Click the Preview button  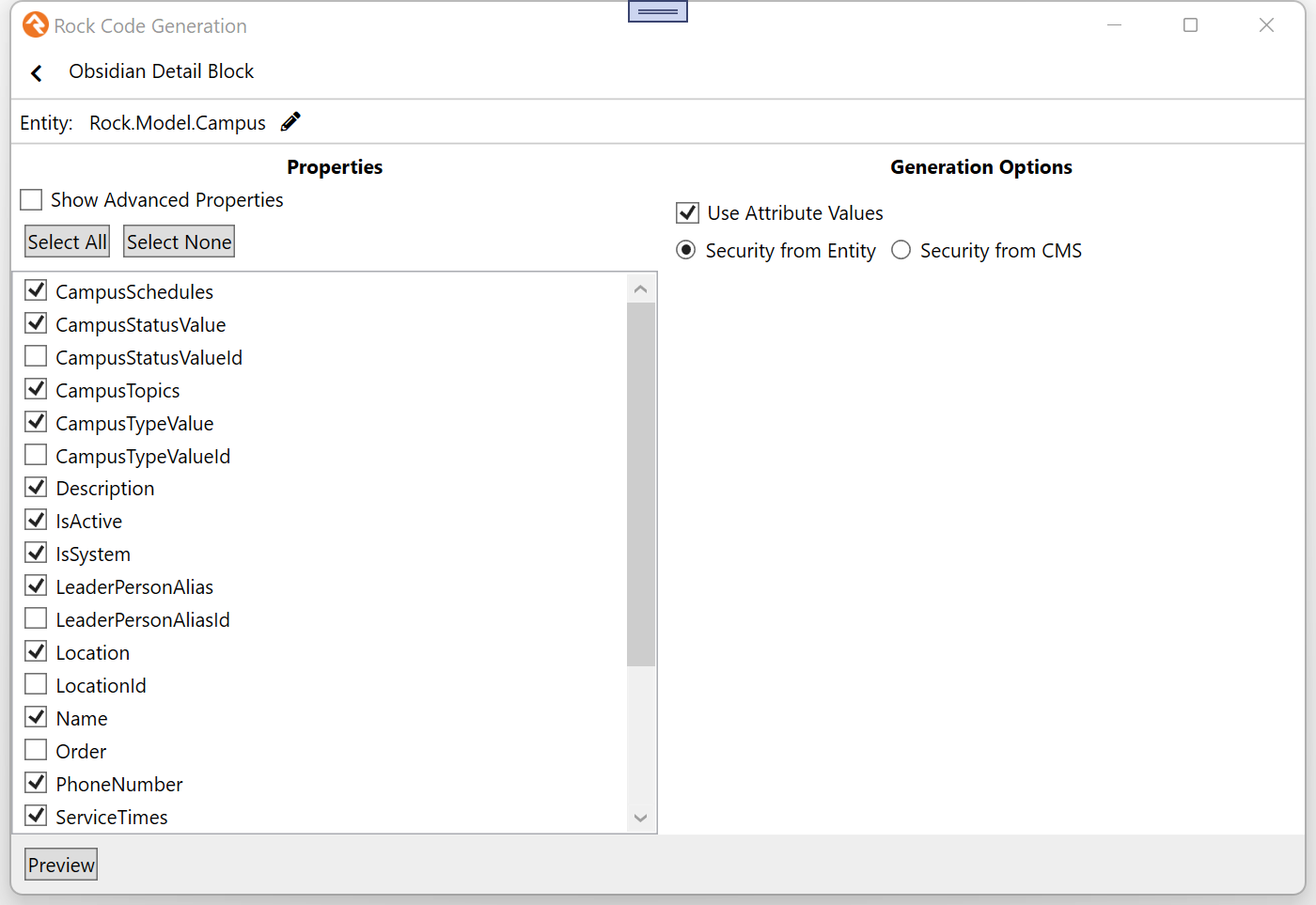[61, 865]
